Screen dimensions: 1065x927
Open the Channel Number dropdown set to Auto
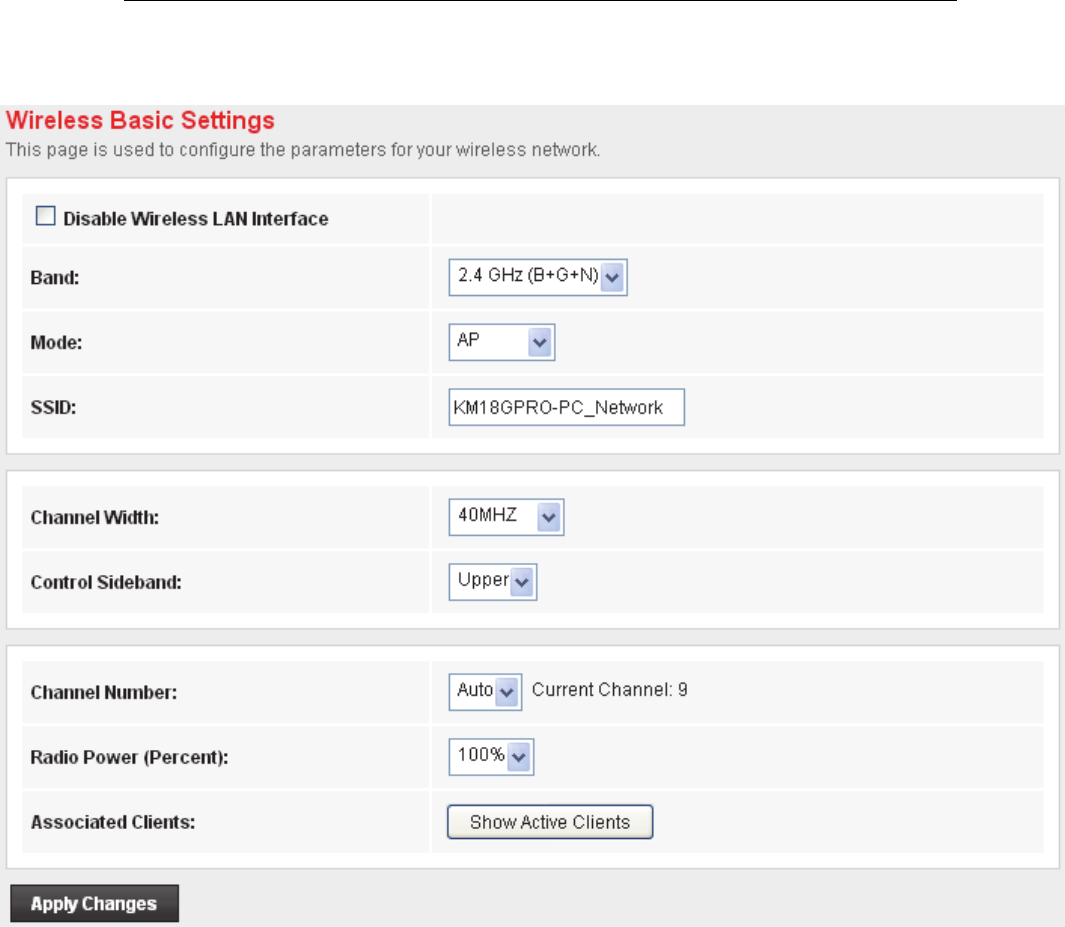click(485, 691)
